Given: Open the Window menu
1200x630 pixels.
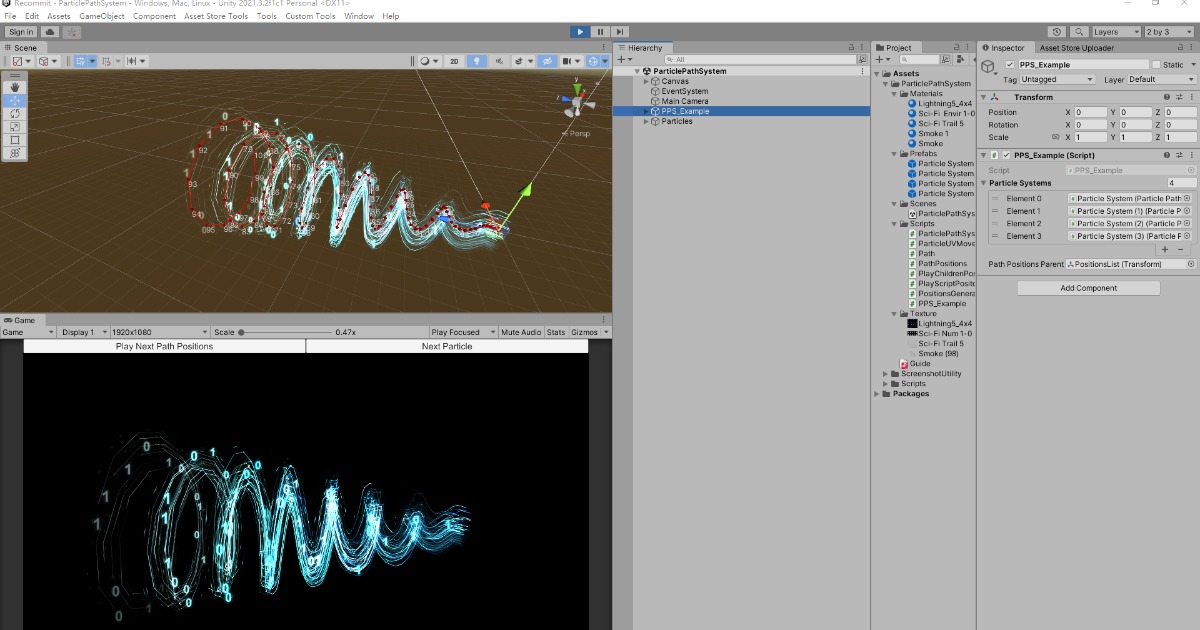Looking at the screenshot, I should (358, 16).
